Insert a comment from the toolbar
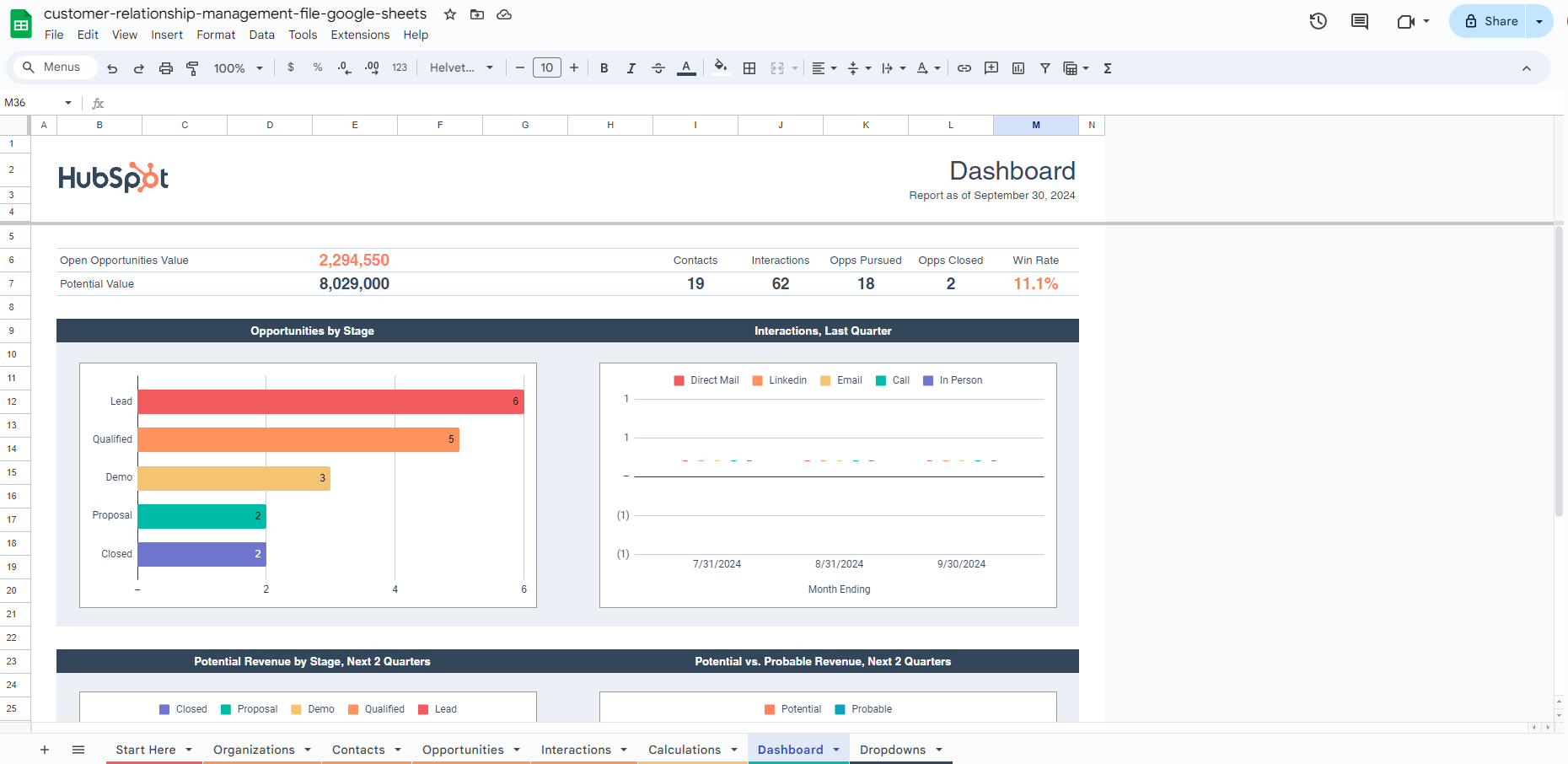1568x764 pixels. point(991,67)
